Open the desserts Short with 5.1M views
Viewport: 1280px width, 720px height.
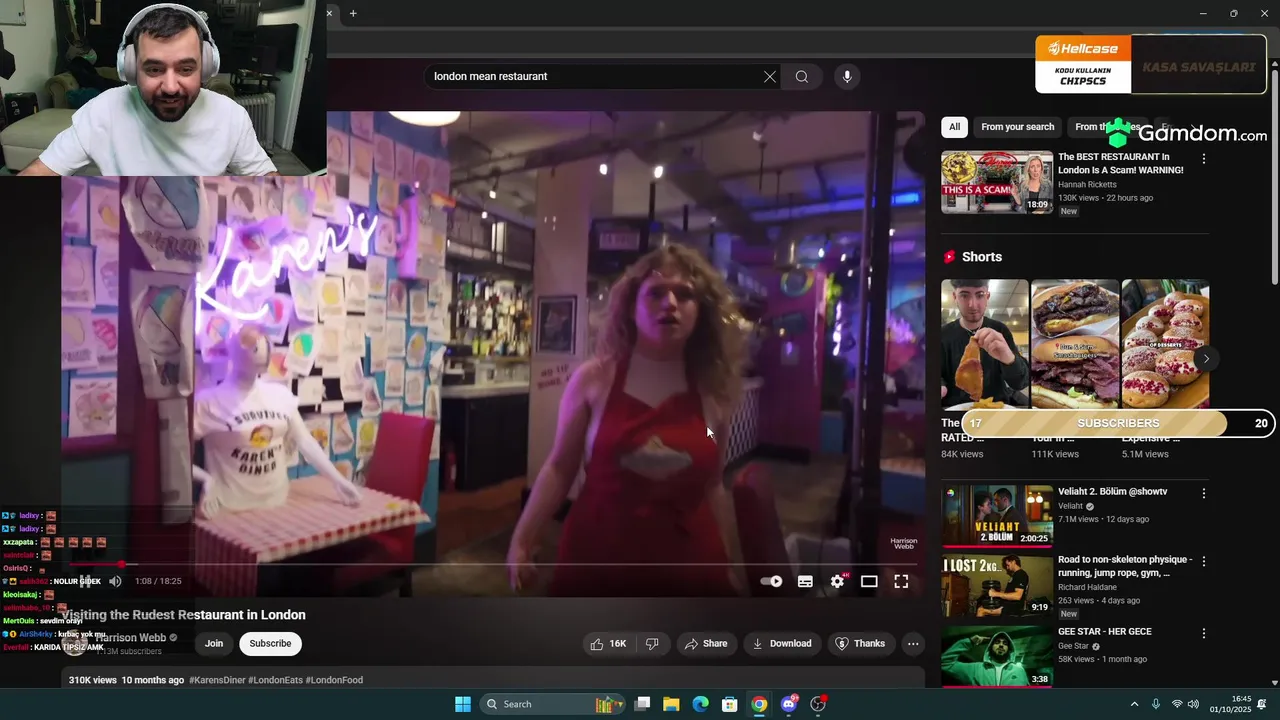pos(1165,345)
